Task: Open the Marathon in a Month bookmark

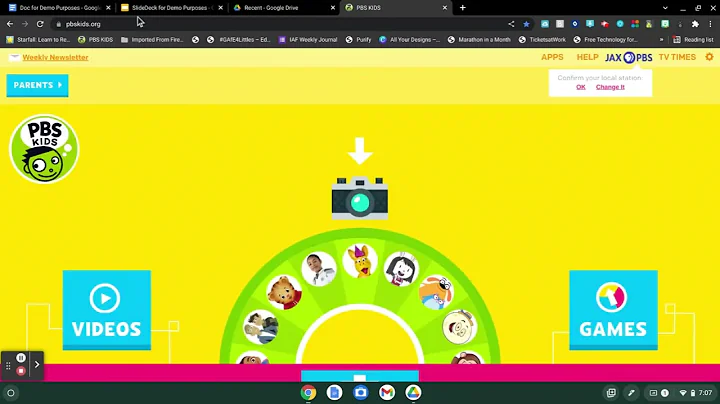Action: [479, 40]
